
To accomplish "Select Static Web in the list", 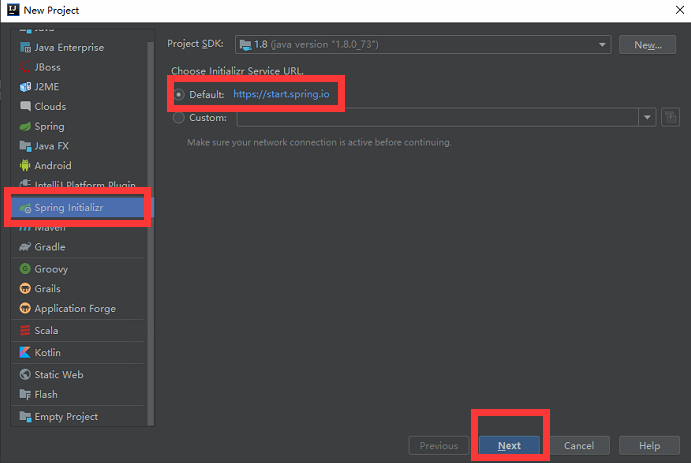I will (x=78, y=374).
